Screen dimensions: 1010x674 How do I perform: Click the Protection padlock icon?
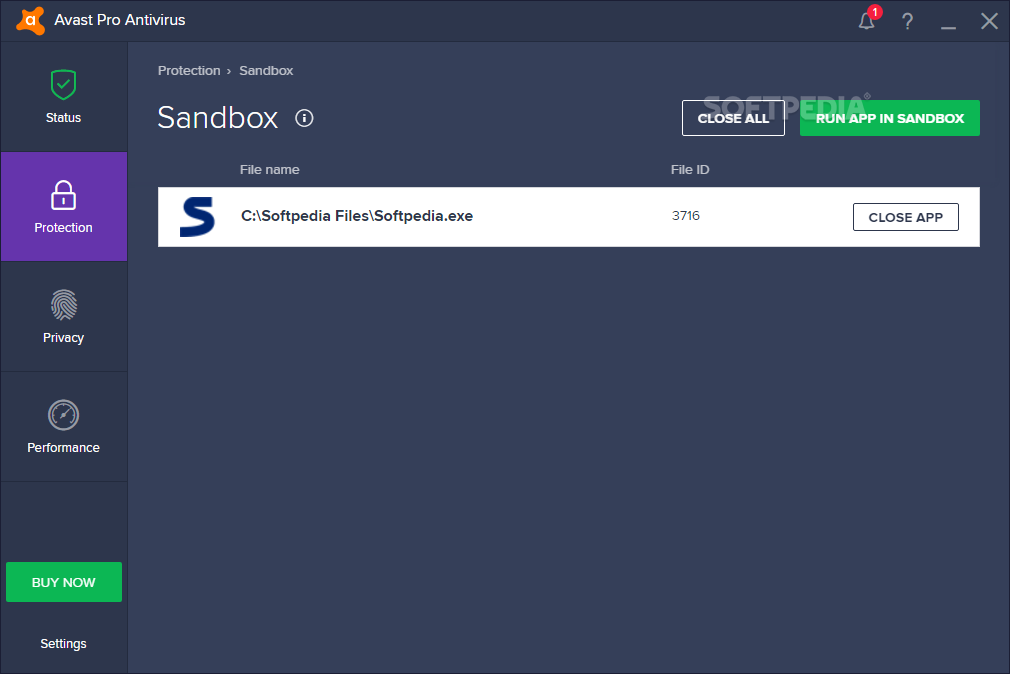63,195
